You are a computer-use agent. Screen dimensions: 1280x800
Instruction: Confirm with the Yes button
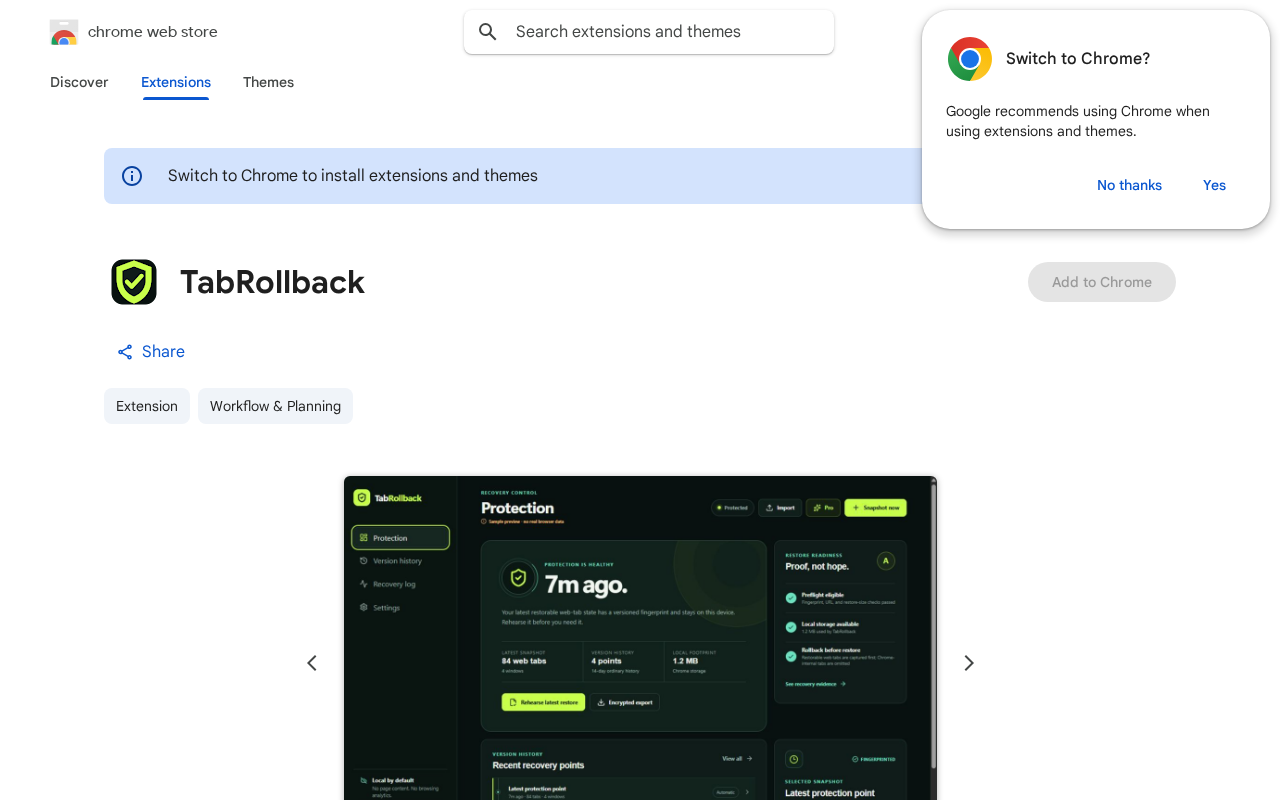click(1214, 185)
